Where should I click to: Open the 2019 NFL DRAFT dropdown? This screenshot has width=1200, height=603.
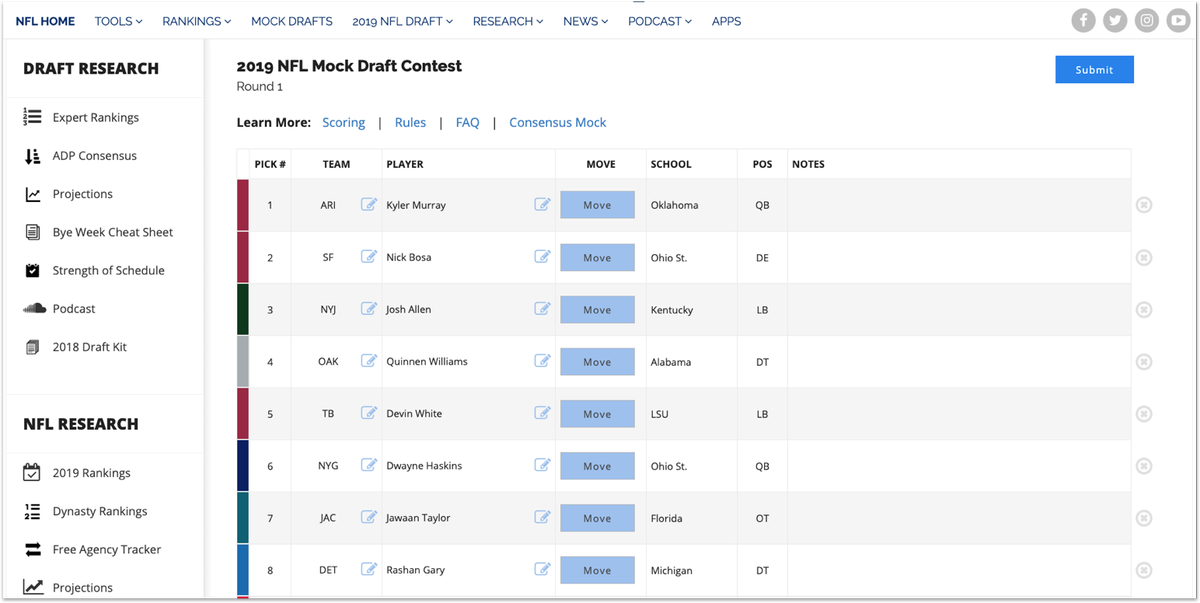[x=402, y=21]
